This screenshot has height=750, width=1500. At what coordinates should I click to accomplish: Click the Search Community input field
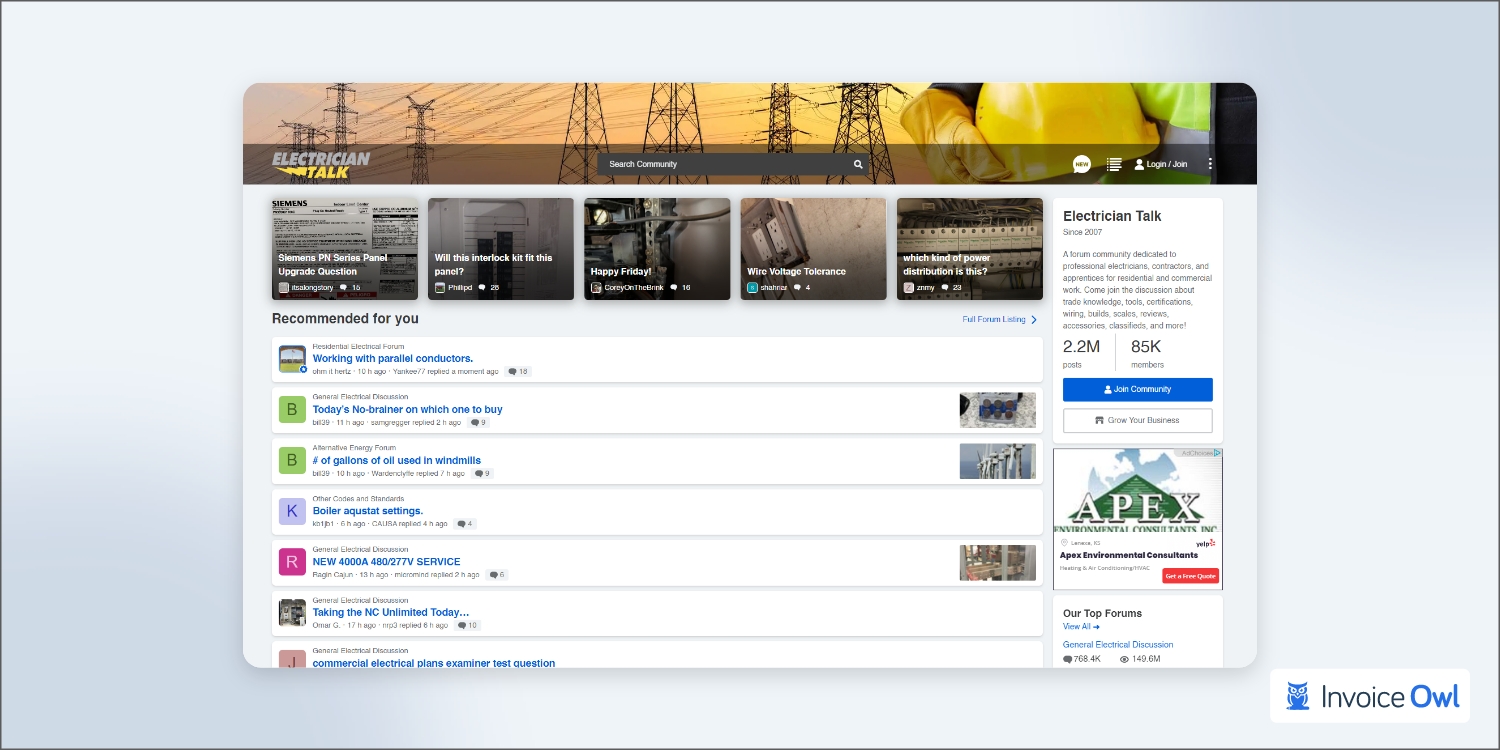point(720,163)
